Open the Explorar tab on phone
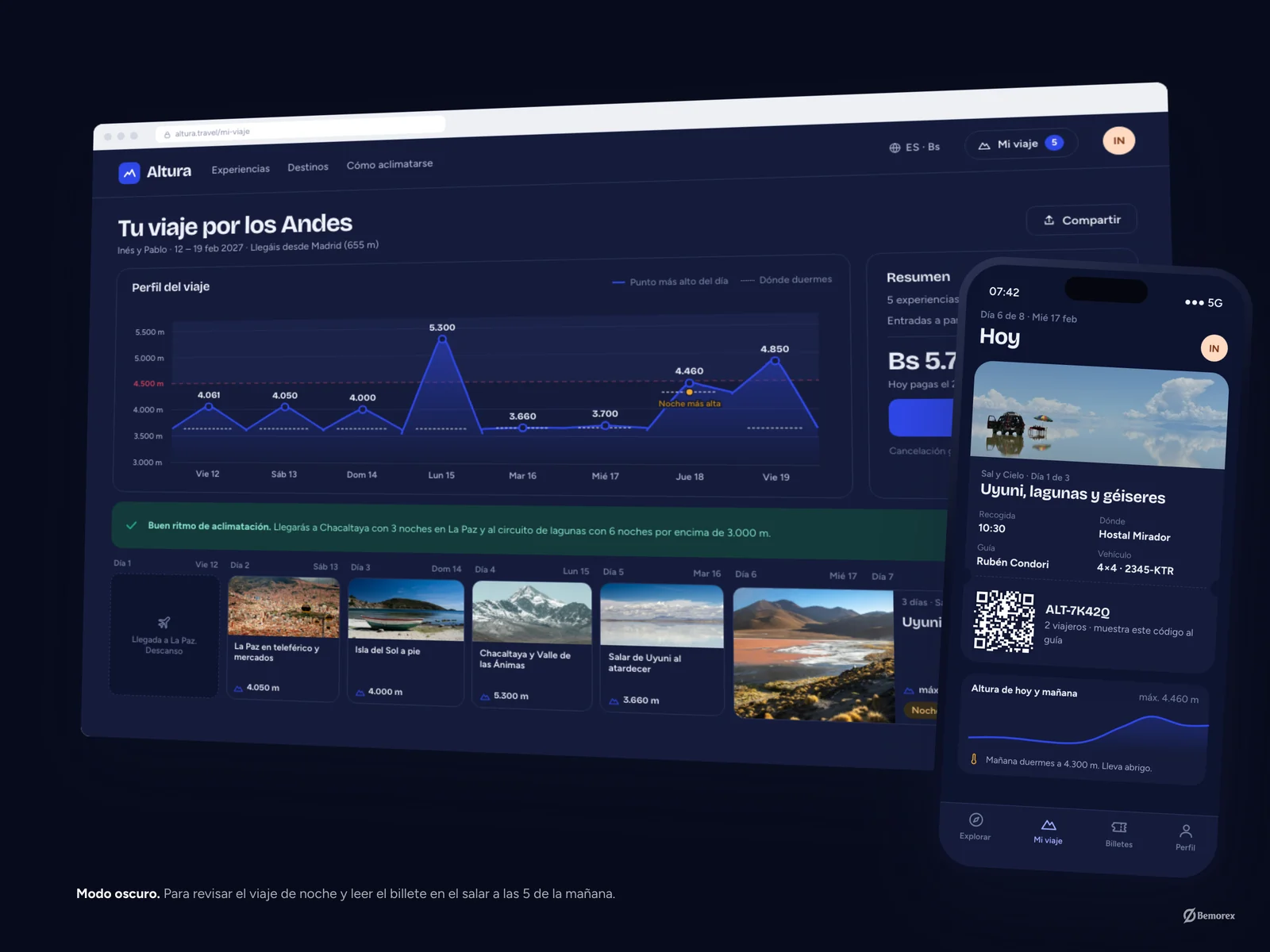 pyautogui.click(x=976, y=827)
